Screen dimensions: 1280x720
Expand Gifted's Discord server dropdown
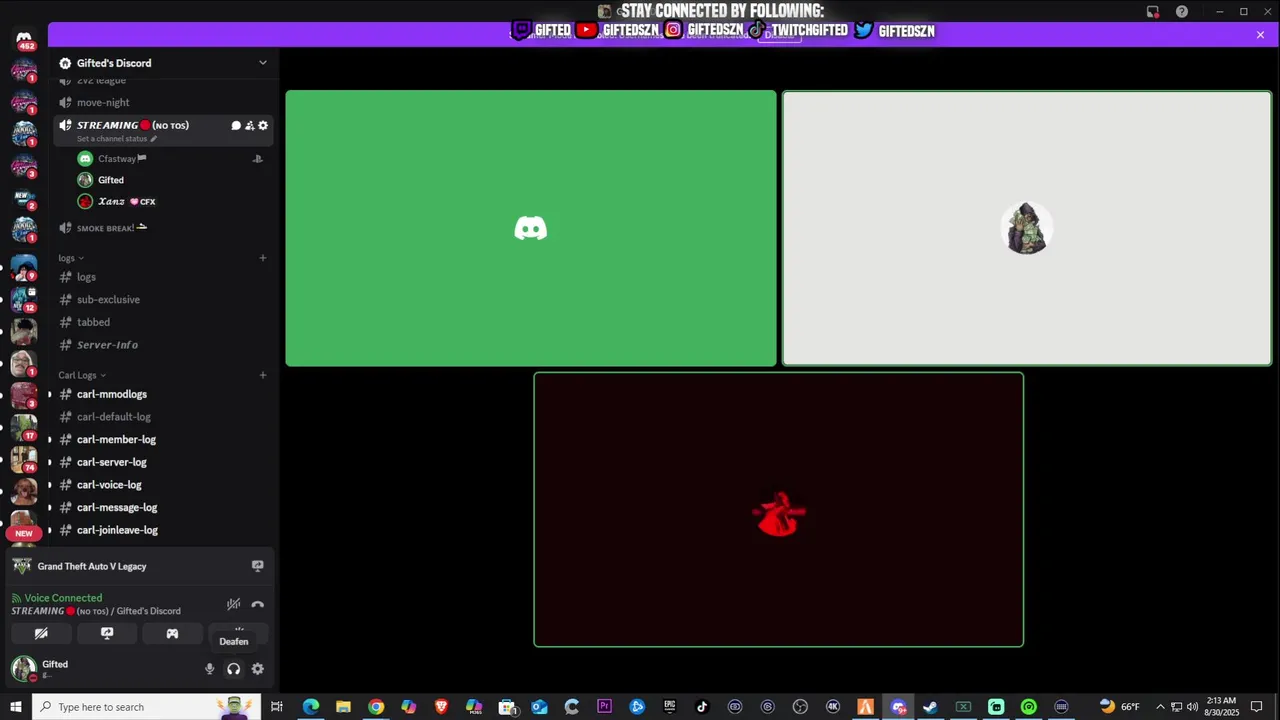pos(263,63)
